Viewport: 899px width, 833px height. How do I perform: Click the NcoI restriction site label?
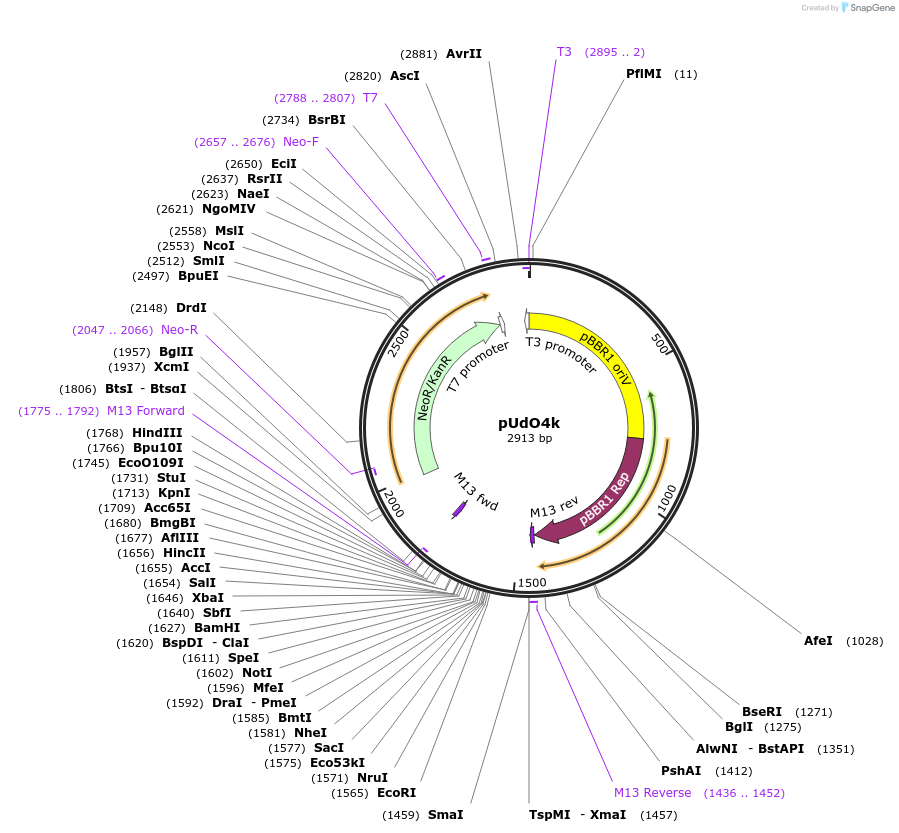pyautogui.click(x=217, y=245)
